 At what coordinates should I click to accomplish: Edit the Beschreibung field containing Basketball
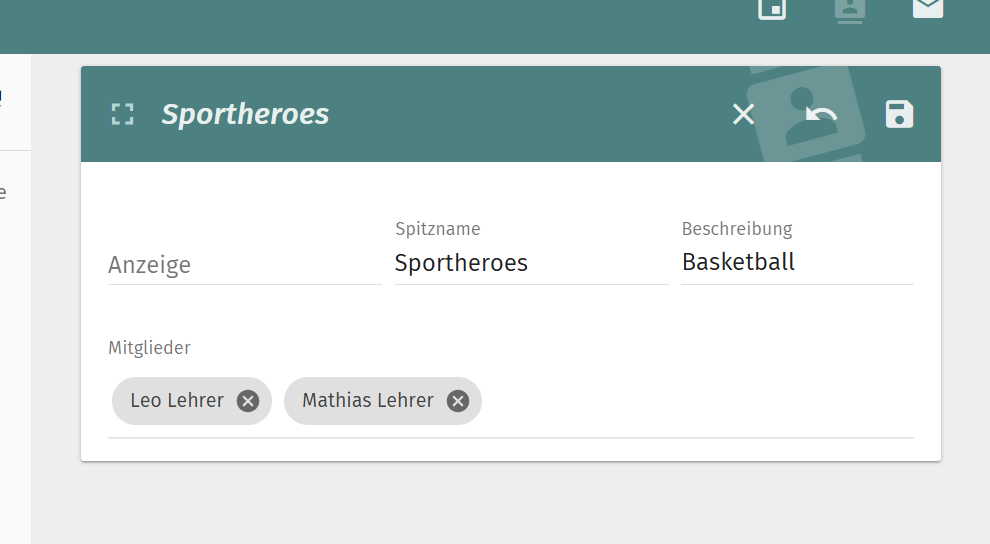pyautogui.click(x=796, y=262)
